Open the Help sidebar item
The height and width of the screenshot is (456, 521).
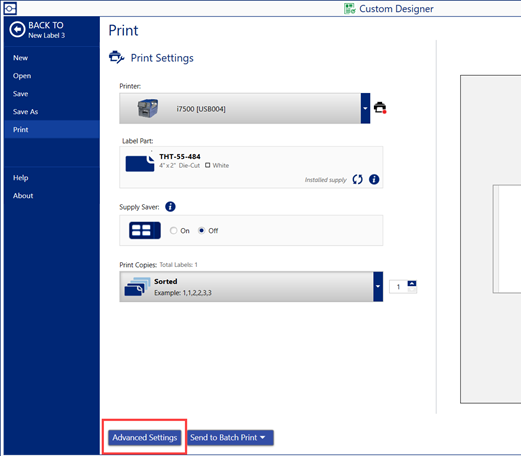21,178
